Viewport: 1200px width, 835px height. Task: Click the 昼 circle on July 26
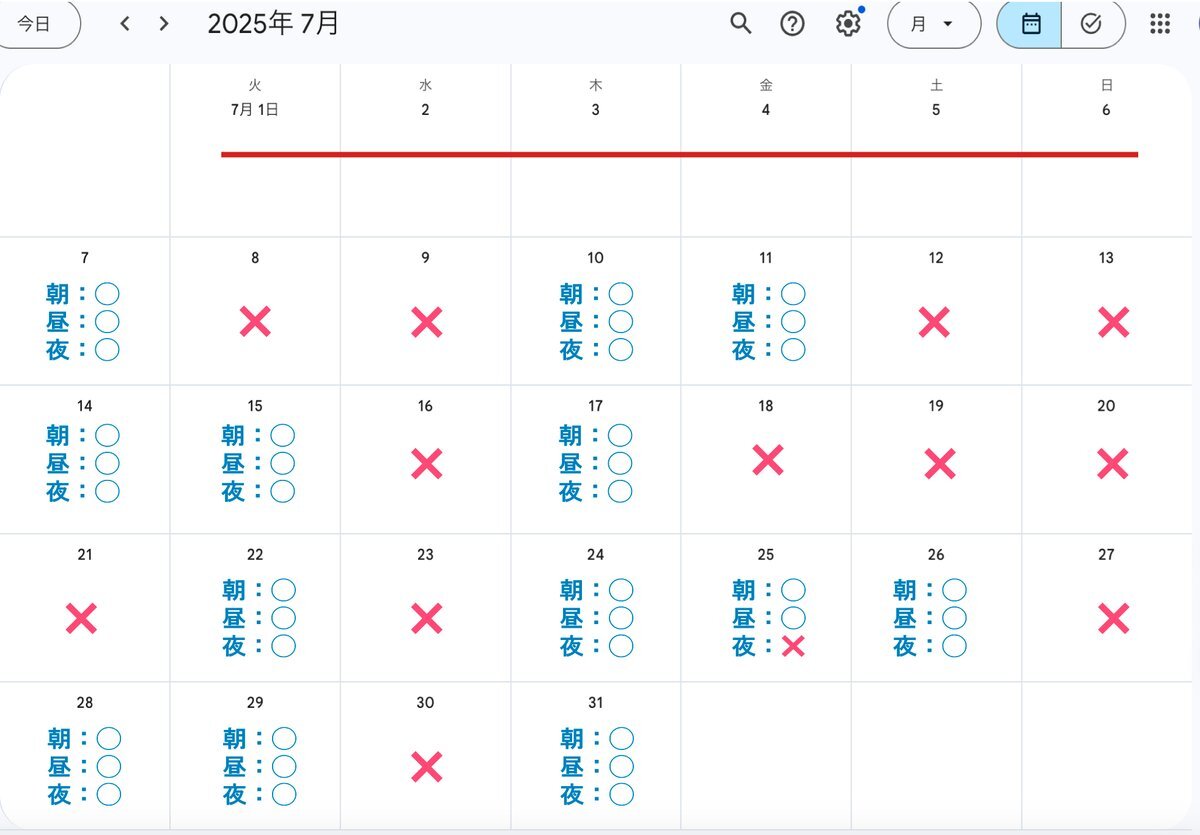(x=954, y=618)
